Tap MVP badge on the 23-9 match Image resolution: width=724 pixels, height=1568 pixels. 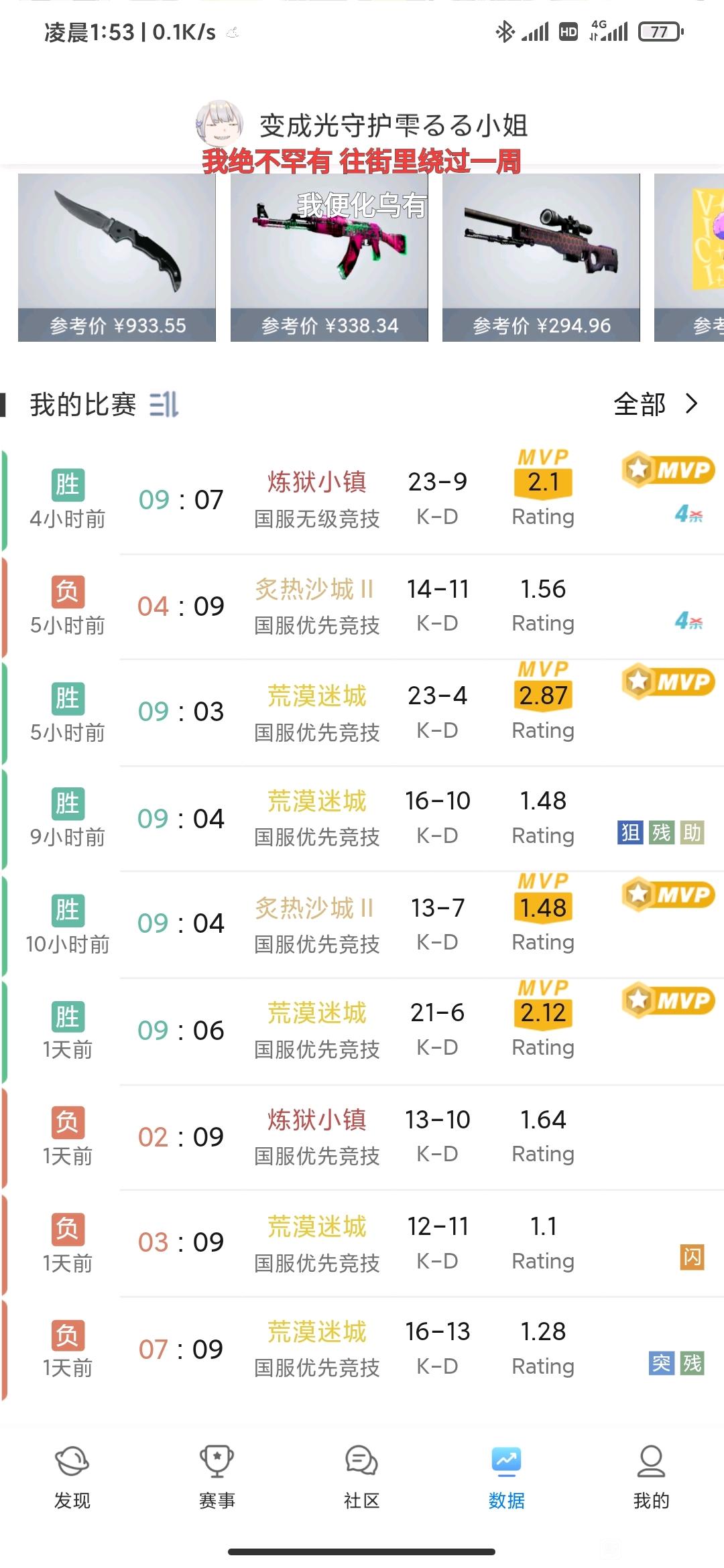click(668, 469)
